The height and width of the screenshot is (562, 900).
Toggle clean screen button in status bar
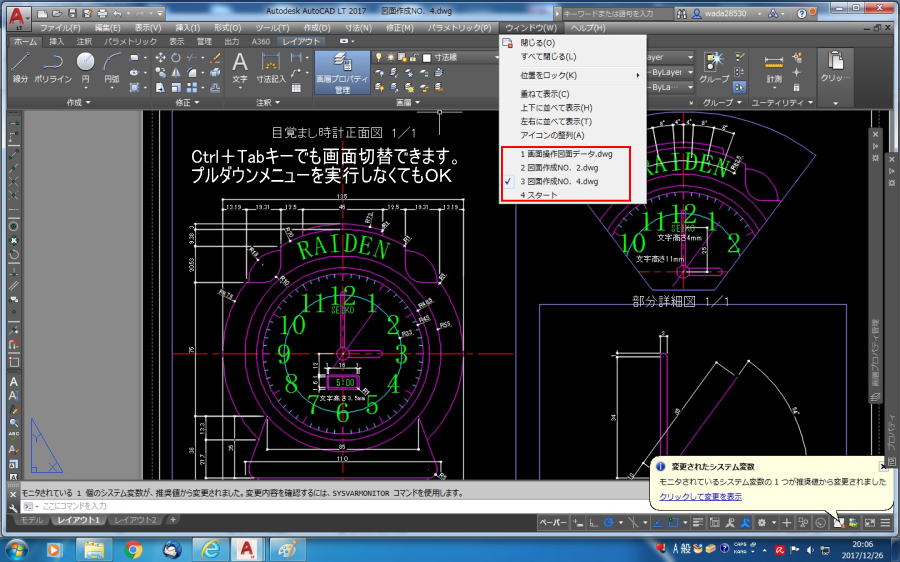pos(870,522)
